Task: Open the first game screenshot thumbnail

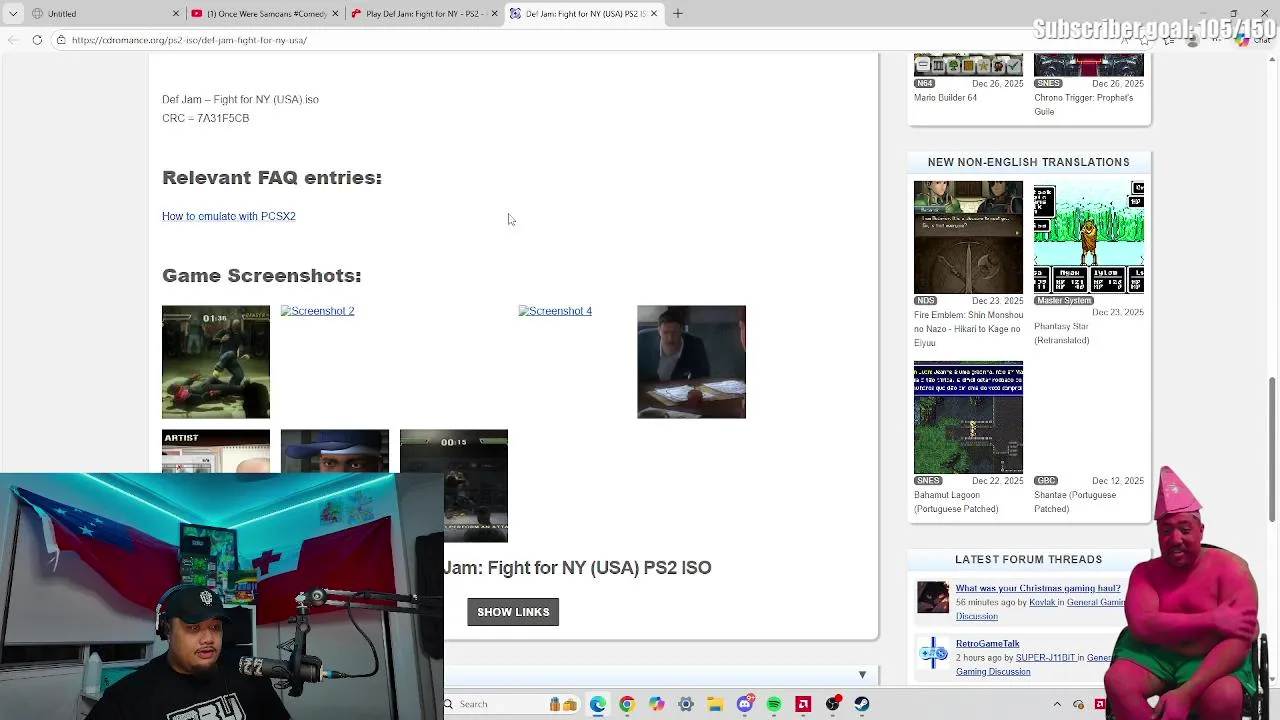Action: (x=216, y=362)
